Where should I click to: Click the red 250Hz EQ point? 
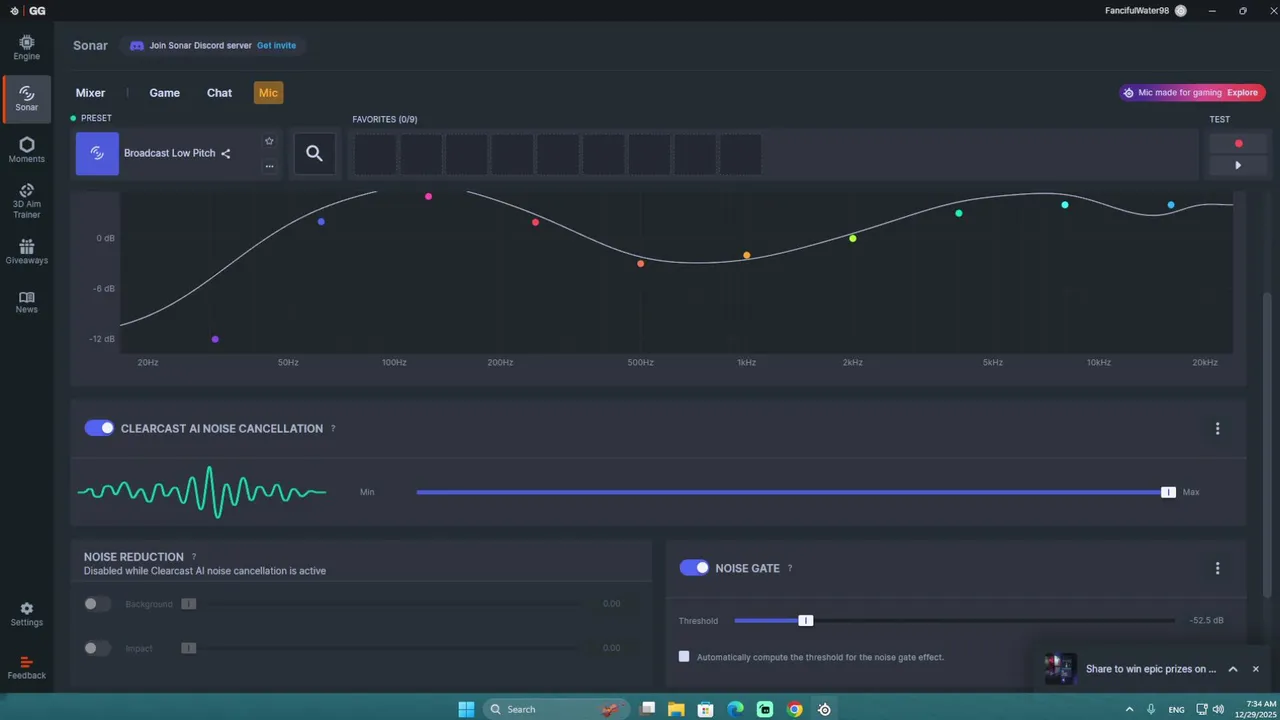click(x=535, y=222)
